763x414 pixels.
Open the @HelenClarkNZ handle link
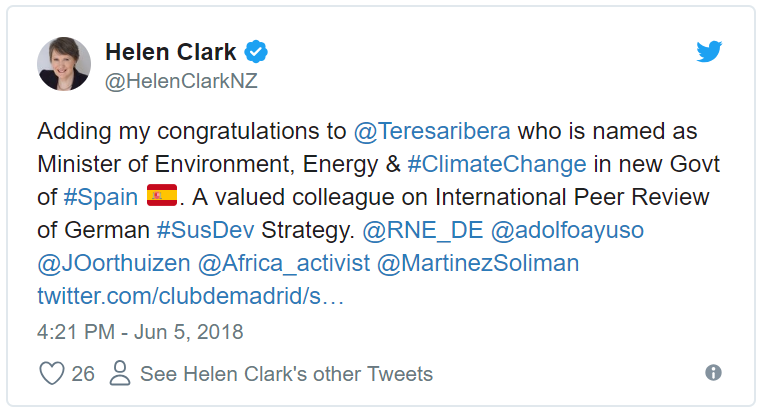[181, 82]
